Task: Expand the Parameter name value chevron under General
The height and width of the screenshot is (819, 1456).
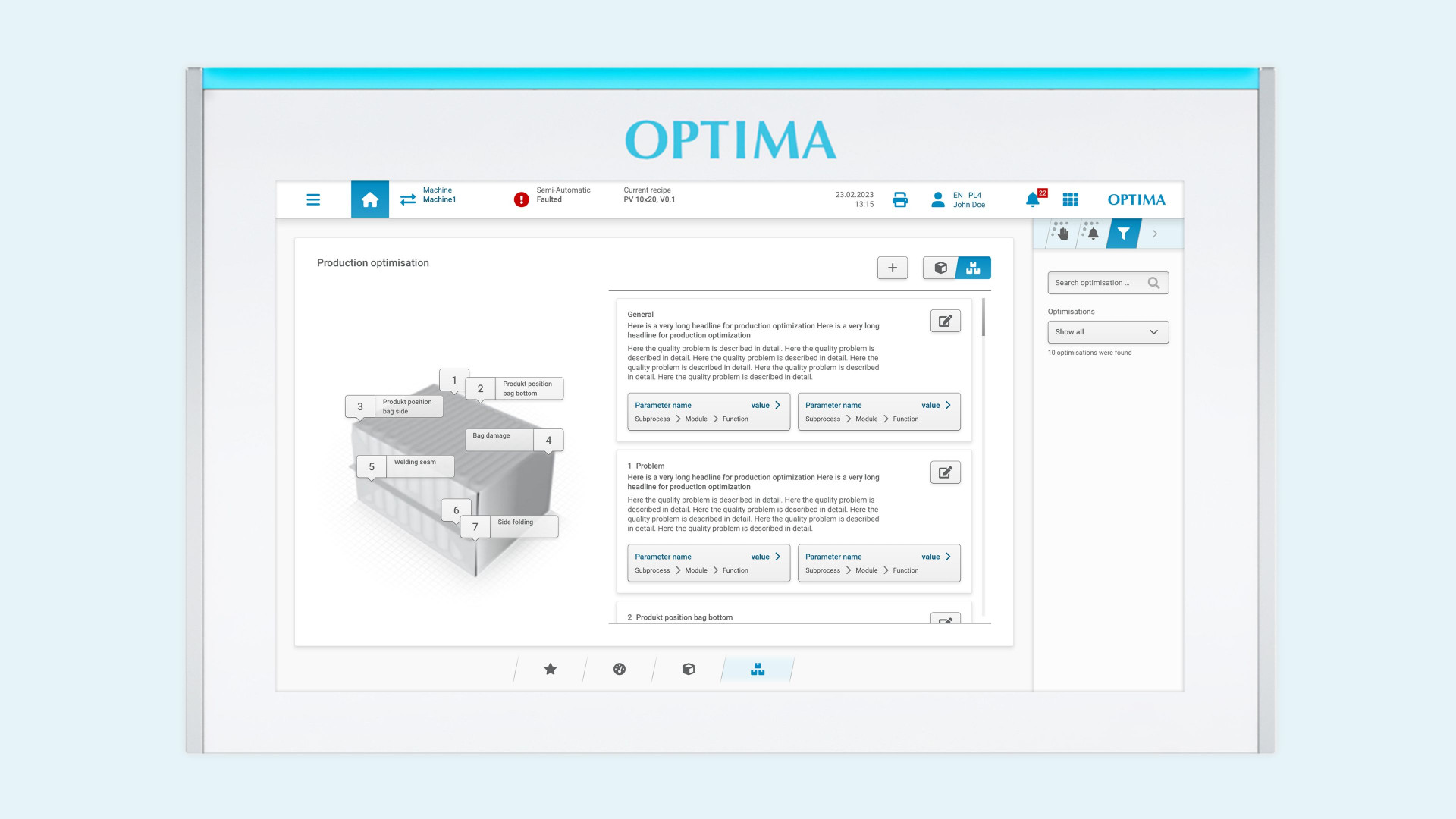Action: click(x=777, y=405)
